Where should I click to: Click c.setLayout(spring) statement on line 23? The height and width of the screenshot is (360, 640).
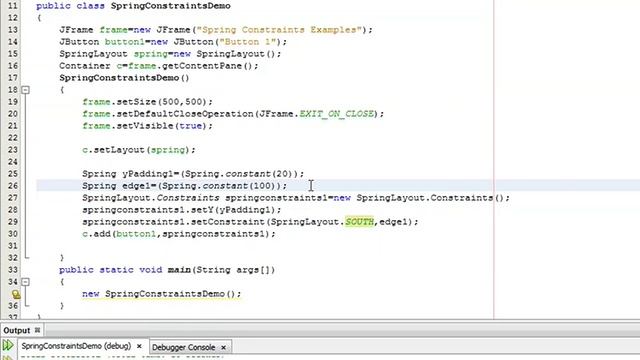[x=139, y=150]
